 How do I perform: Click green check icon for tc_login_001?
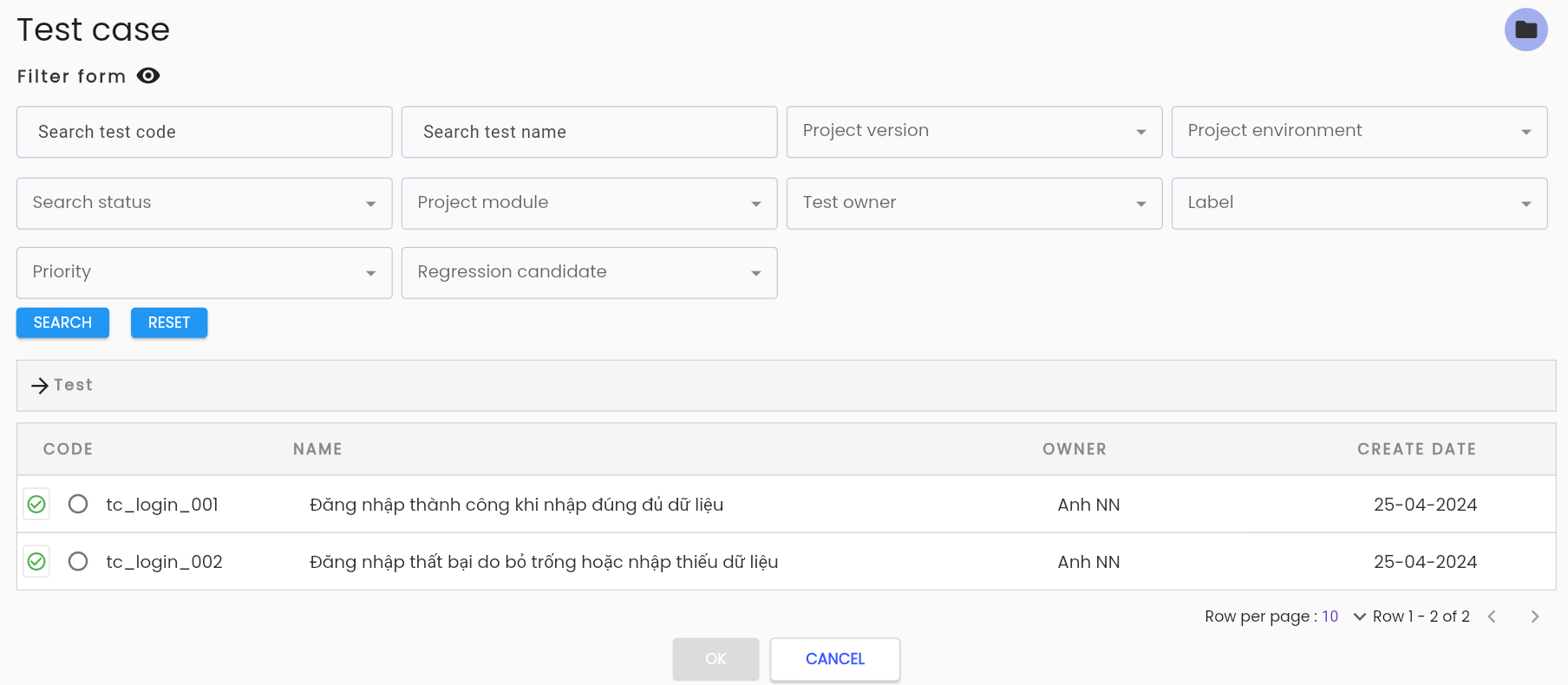[x=36, y=504]
